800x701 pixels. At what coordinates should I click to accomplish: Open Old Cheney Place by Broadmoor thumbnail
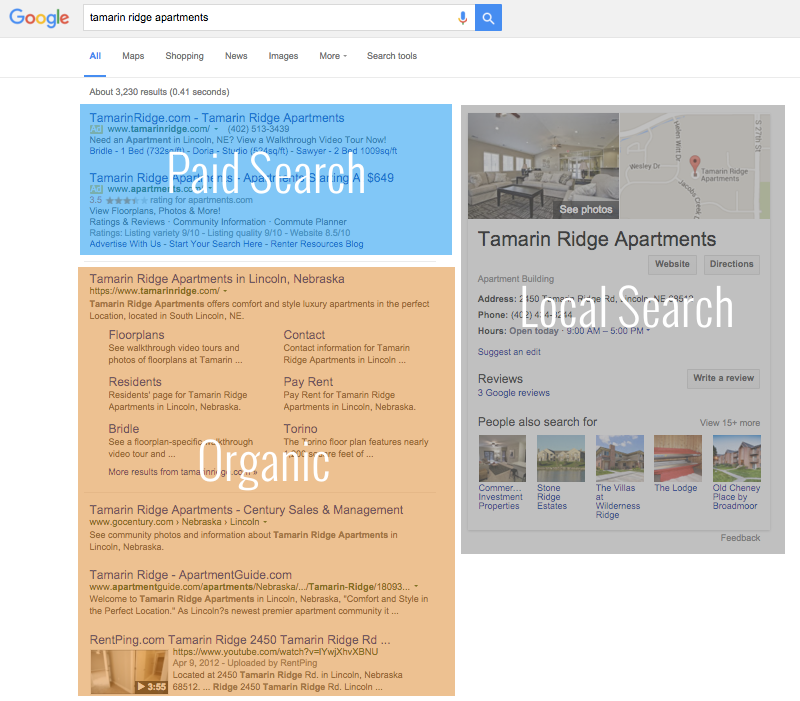[x=736, y=458]
